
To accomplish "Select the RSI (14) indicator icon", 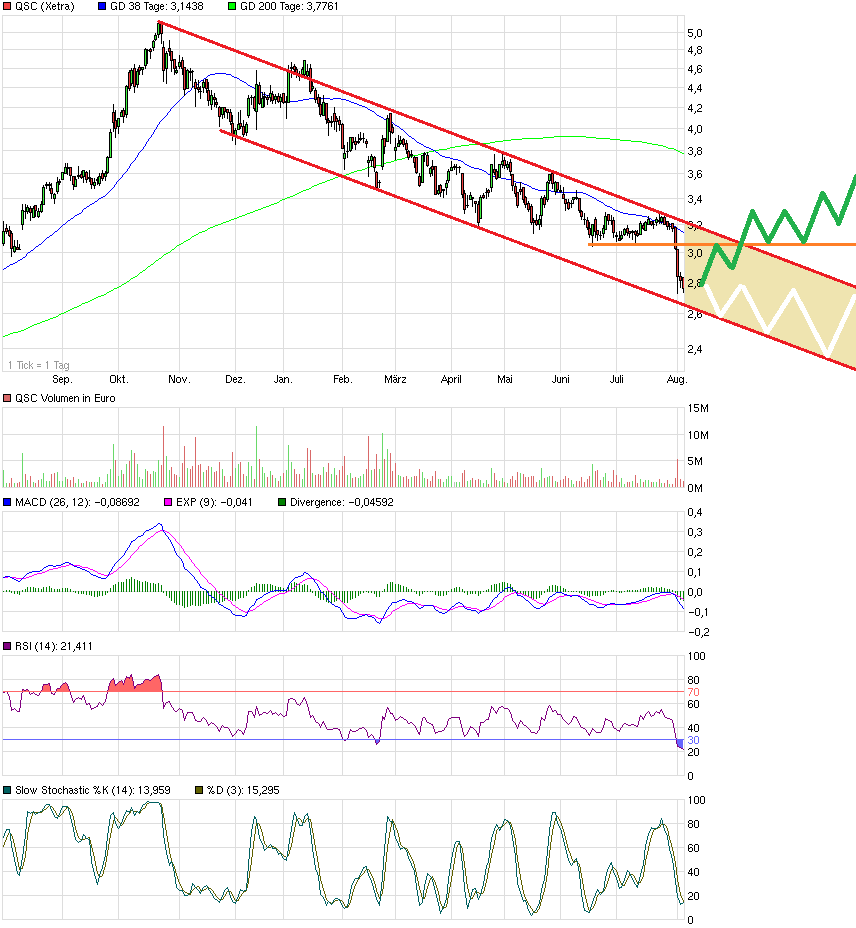I will pyautogui.click(x=8, y=646).
